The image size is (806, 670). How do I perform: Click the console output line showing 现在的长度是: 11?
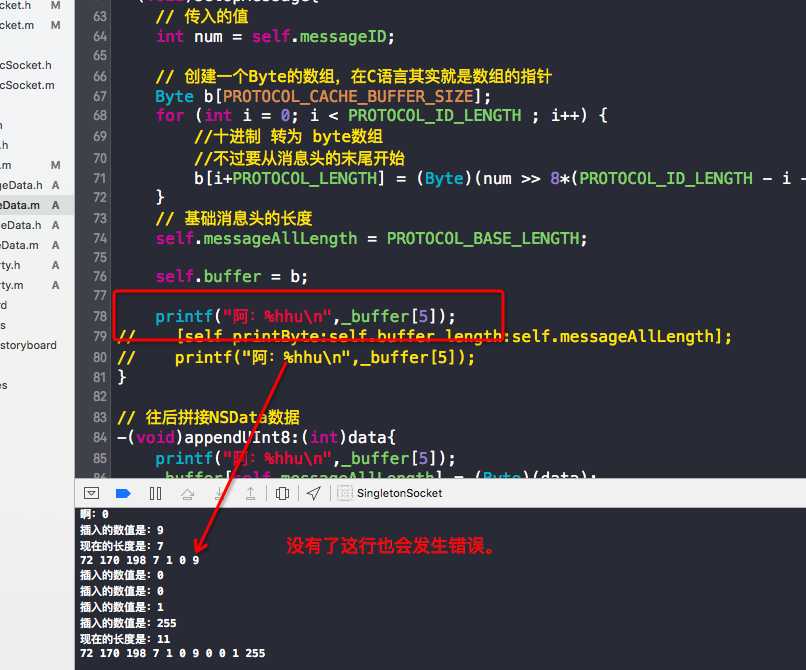pos(125,639)
